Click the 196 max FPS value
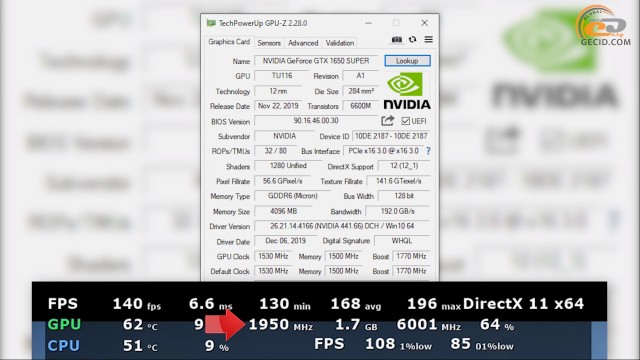 click(x=434, y=304)
